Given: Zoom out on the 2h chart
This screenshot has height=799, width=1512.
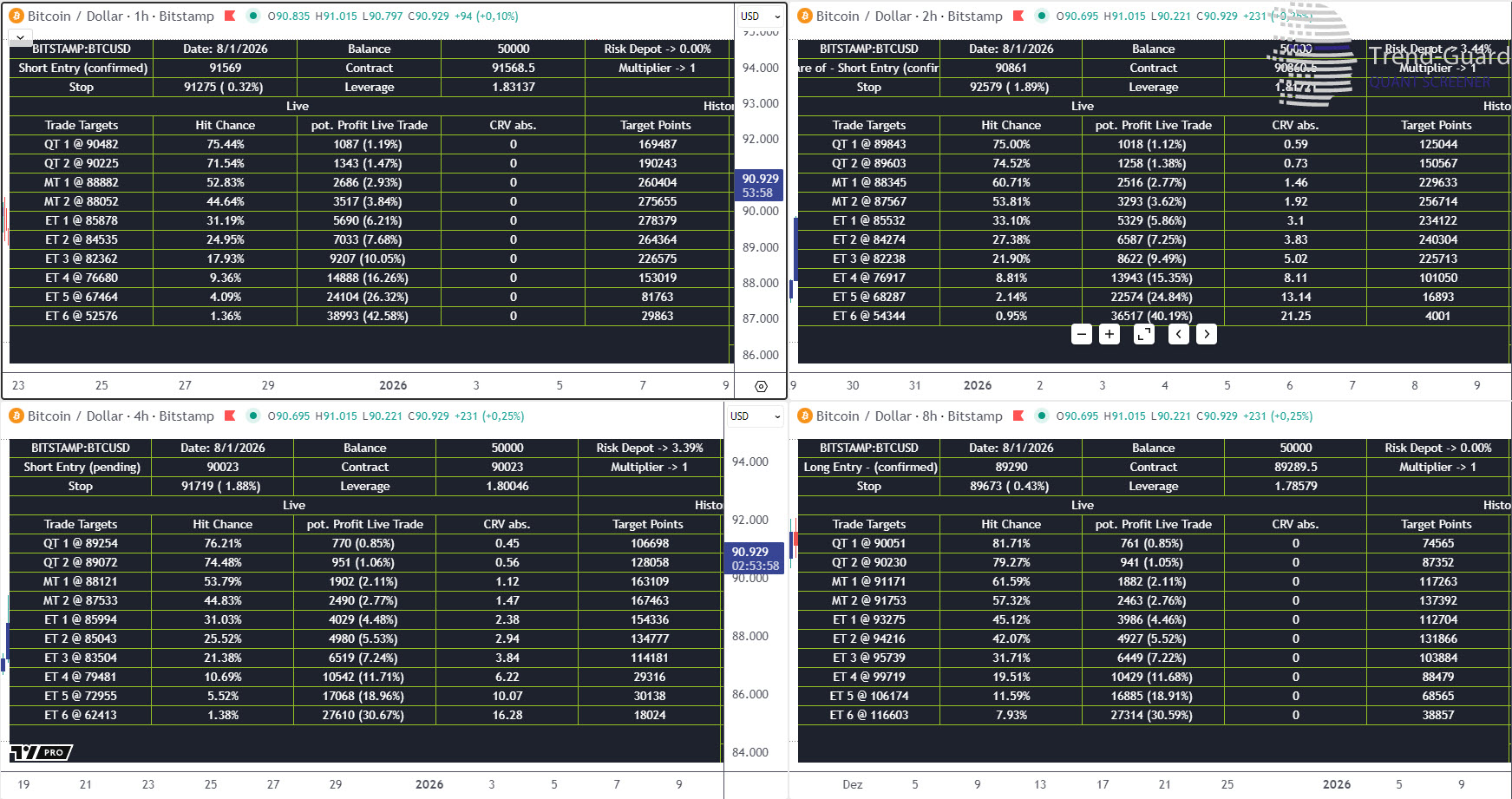Looking at the screenshot, I should tap(1081, 334).
